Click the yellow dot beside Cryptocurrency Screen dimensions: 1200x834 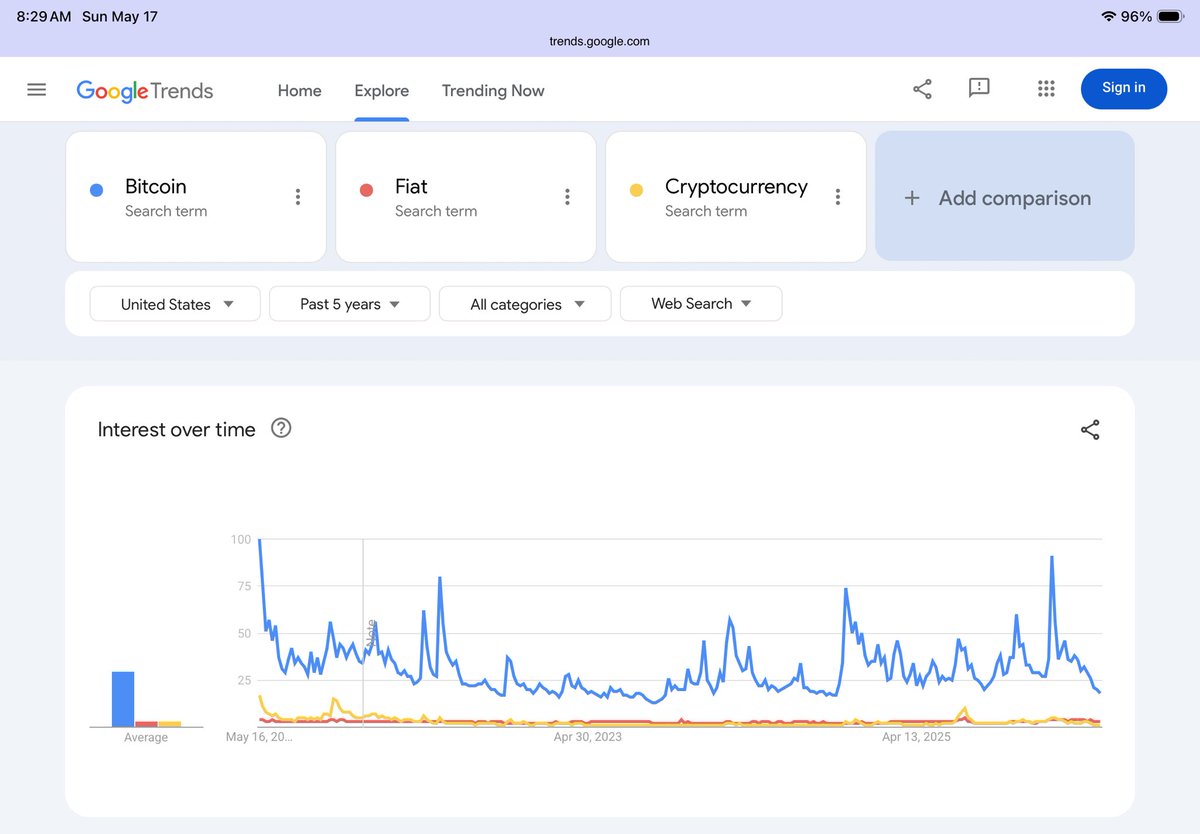coord(636,190)
